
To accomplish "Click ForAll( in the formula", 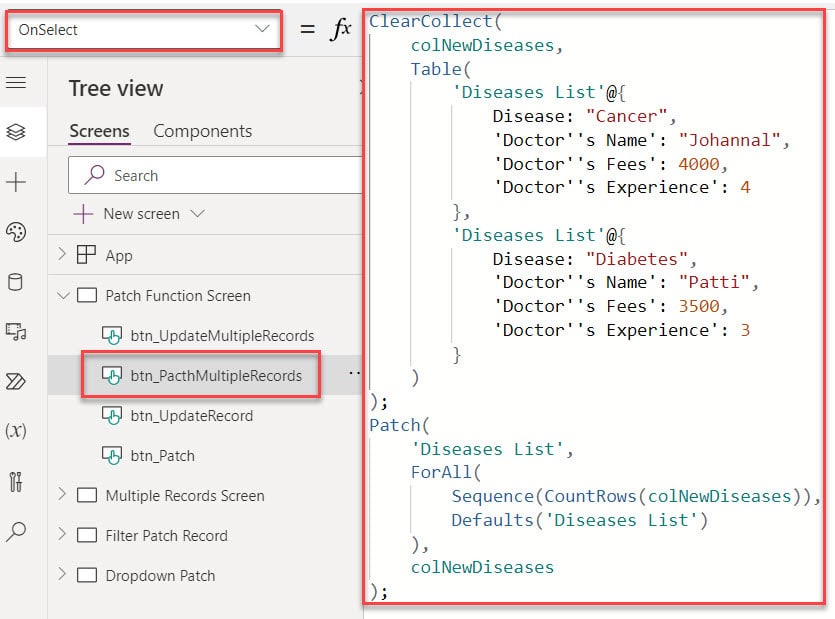I will coord(445,472).
